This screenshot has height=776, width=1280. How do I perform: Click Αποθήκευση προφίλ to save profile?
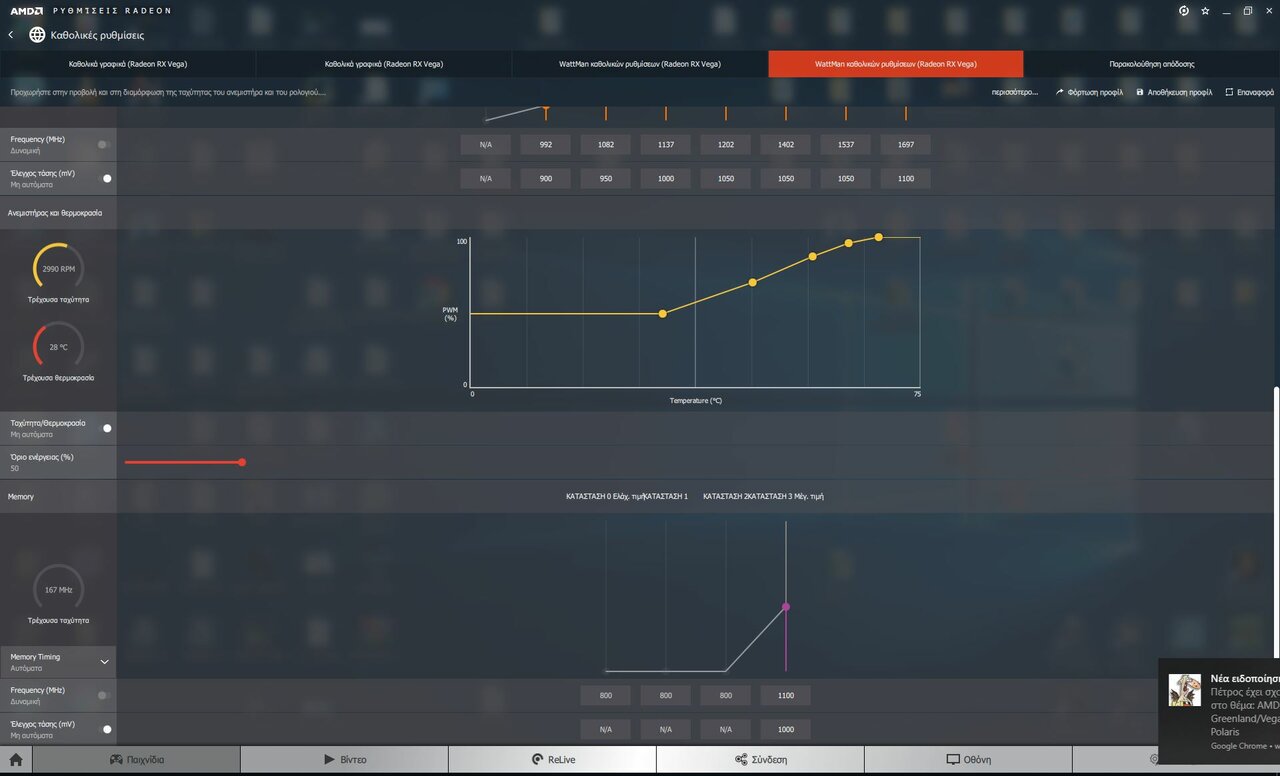tap(1174, 92)
